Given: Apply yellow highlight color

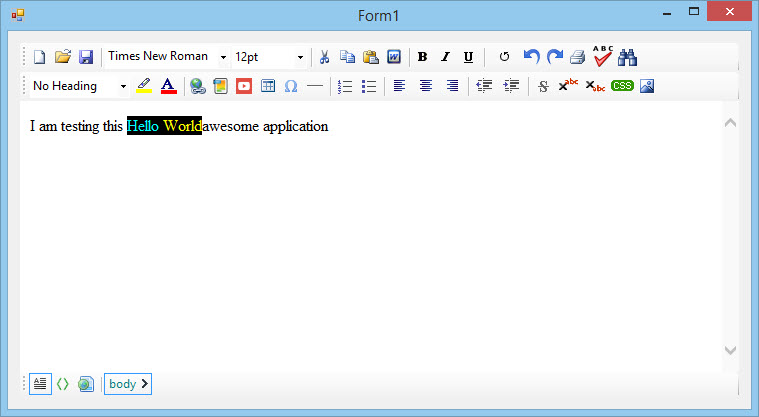Looking at the screenshot, I should tap(144, 86).
